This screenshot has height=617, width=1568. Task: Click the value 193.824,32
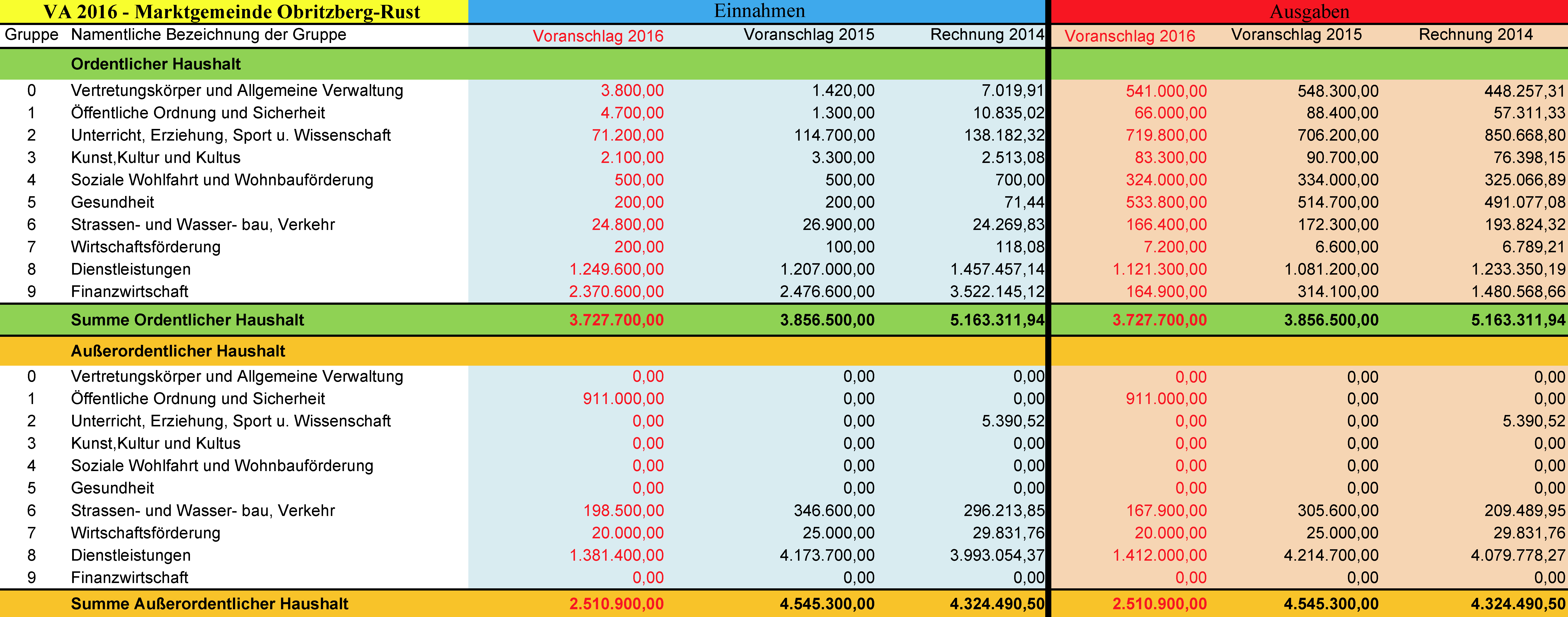[1525, 225]
